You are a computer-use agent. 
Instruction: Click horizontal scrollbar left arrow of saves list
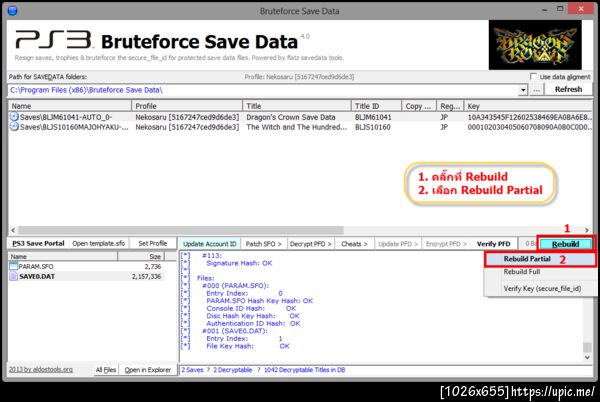point(13,230)
